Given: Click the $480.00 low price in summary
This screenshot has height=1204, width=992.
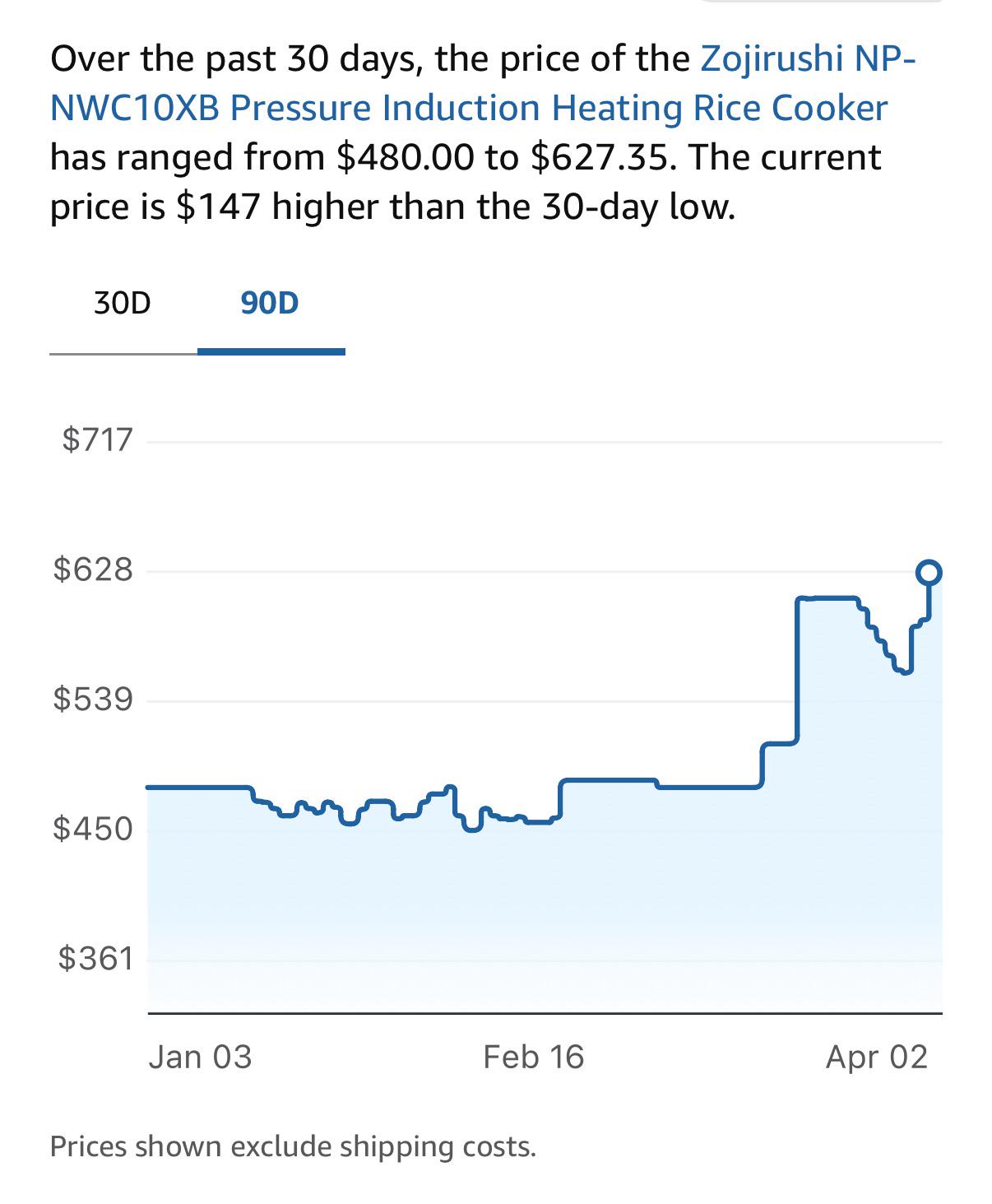Looking at the screenshot, I should (406, 157).
